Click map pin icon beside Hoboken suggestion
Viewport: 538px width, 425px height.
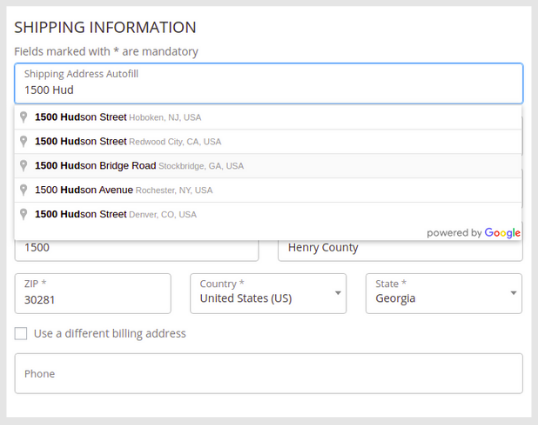(x=23, y=117)
